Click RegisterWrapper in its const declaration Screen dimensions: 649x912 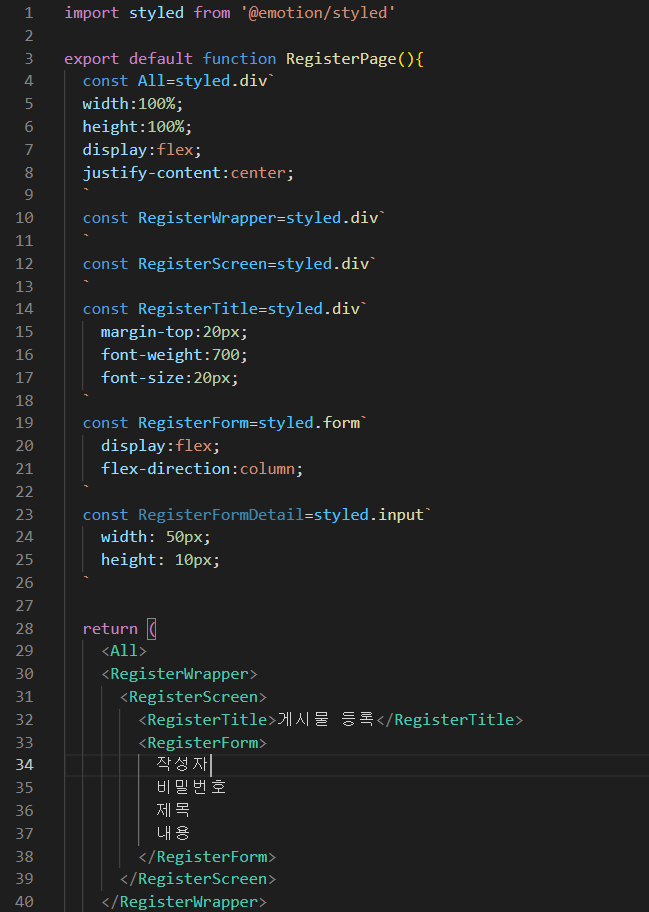(207, 218)
